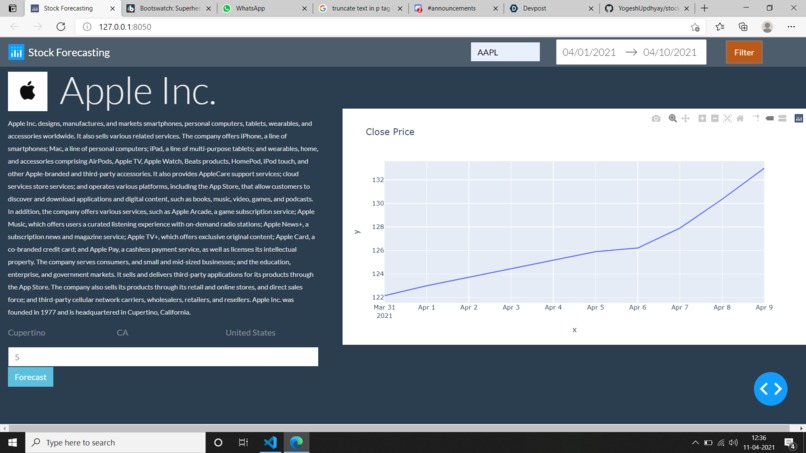Download plot as PNG camera icon
The image size is (806, 453).
(656, 118)
